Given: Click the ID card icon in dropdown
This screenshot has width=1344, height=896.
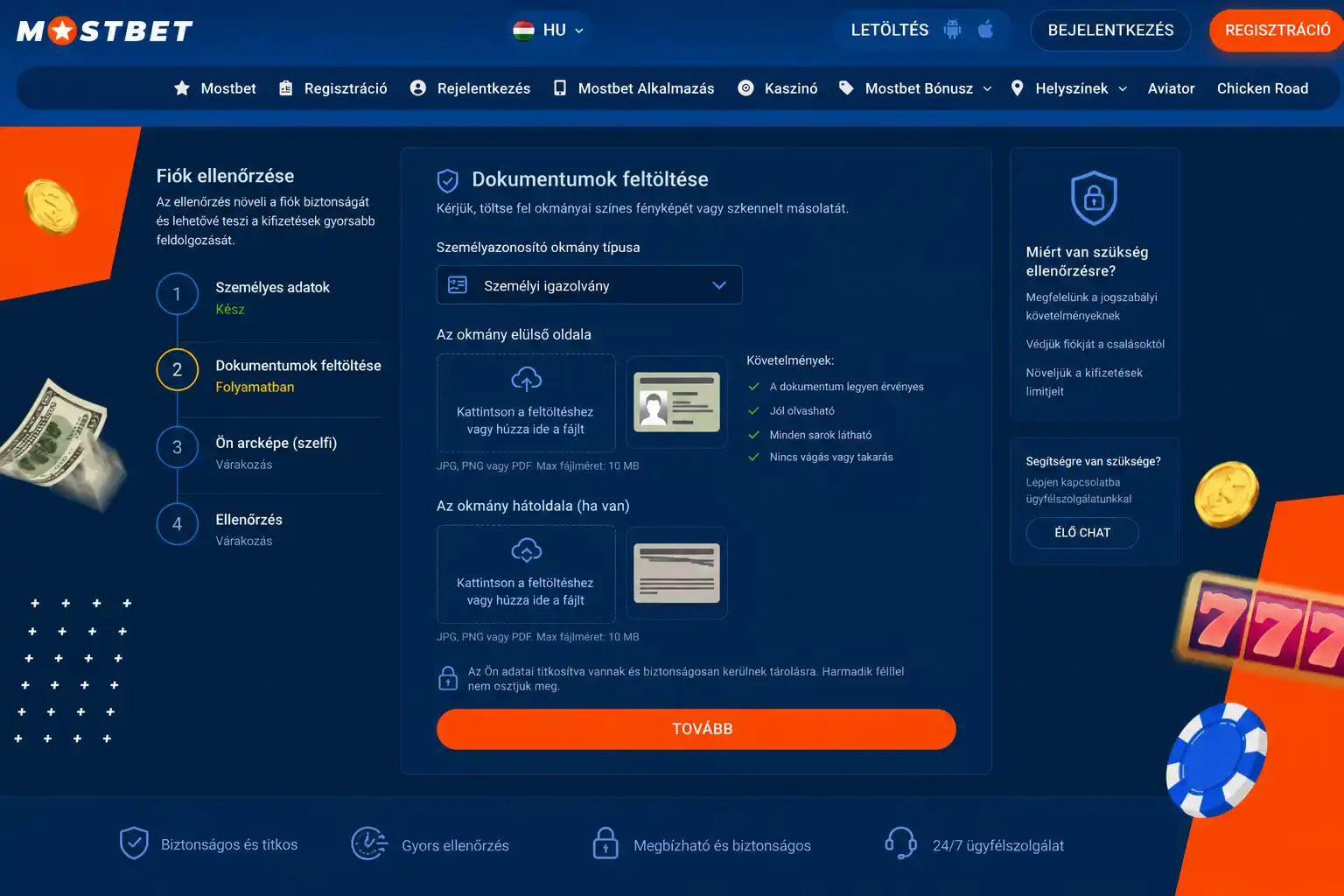Looking at the screenshot, I should pos(458,285).
